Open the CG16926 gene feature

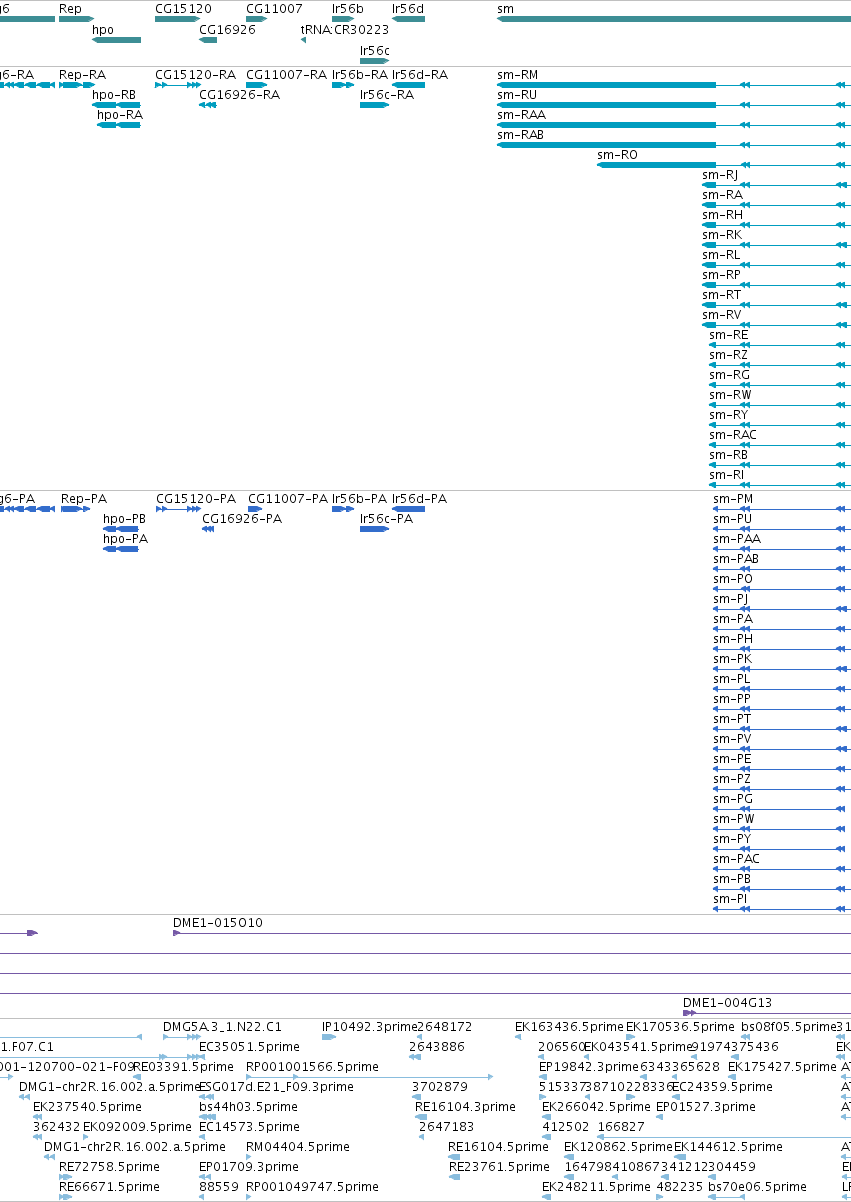pos(207,40)
